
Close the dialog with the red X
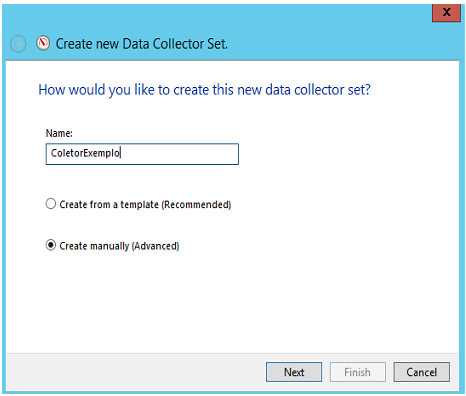click(x=446, y=13)
